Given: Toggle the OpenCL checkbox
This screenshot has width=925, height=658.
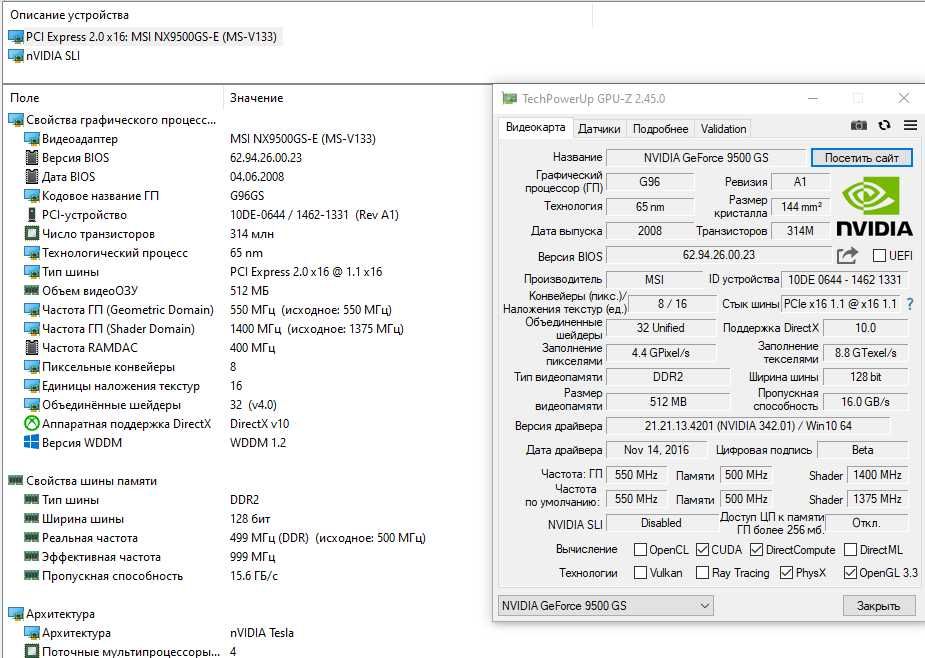Looking at the screenshot, I should coord(640,549).
